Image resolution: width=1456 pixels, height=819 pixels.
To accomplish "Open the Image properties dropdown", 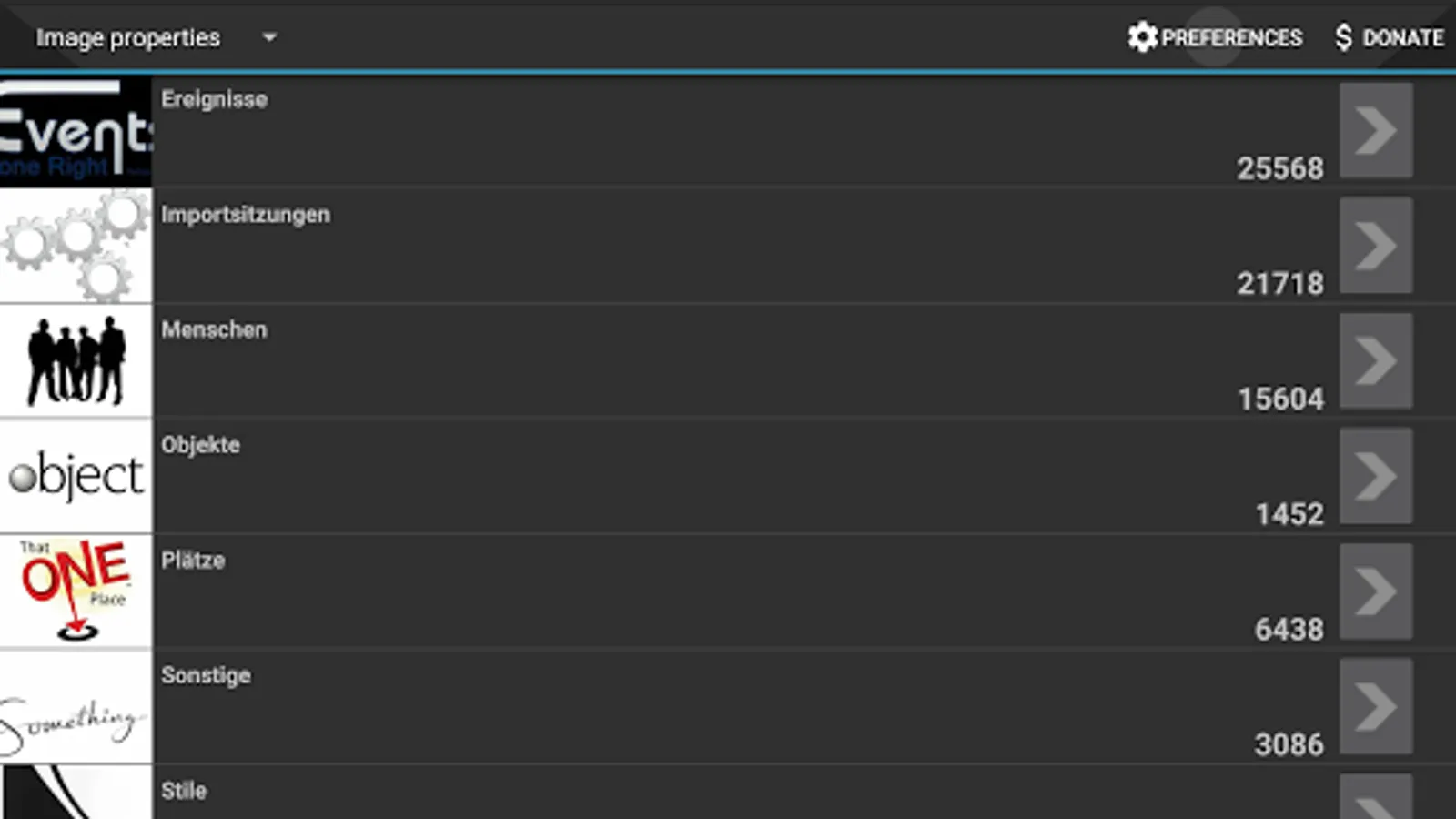I will tap(269, 38).
